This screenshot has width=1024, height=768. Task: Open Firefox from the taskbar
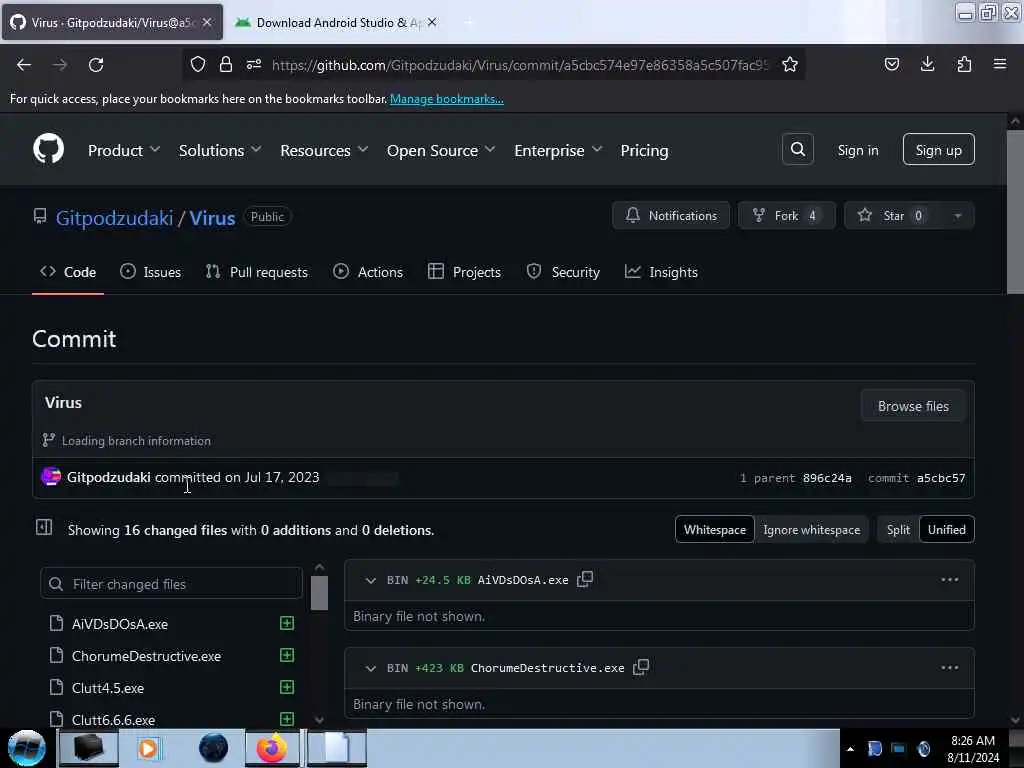tap(272, 748)
